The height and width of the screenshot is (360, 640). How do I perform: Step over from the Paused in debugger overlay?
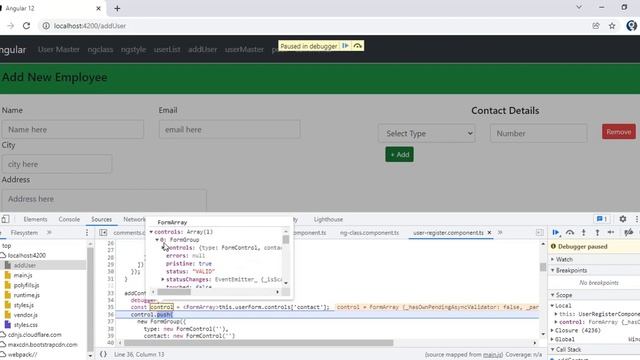click(358, 46)
